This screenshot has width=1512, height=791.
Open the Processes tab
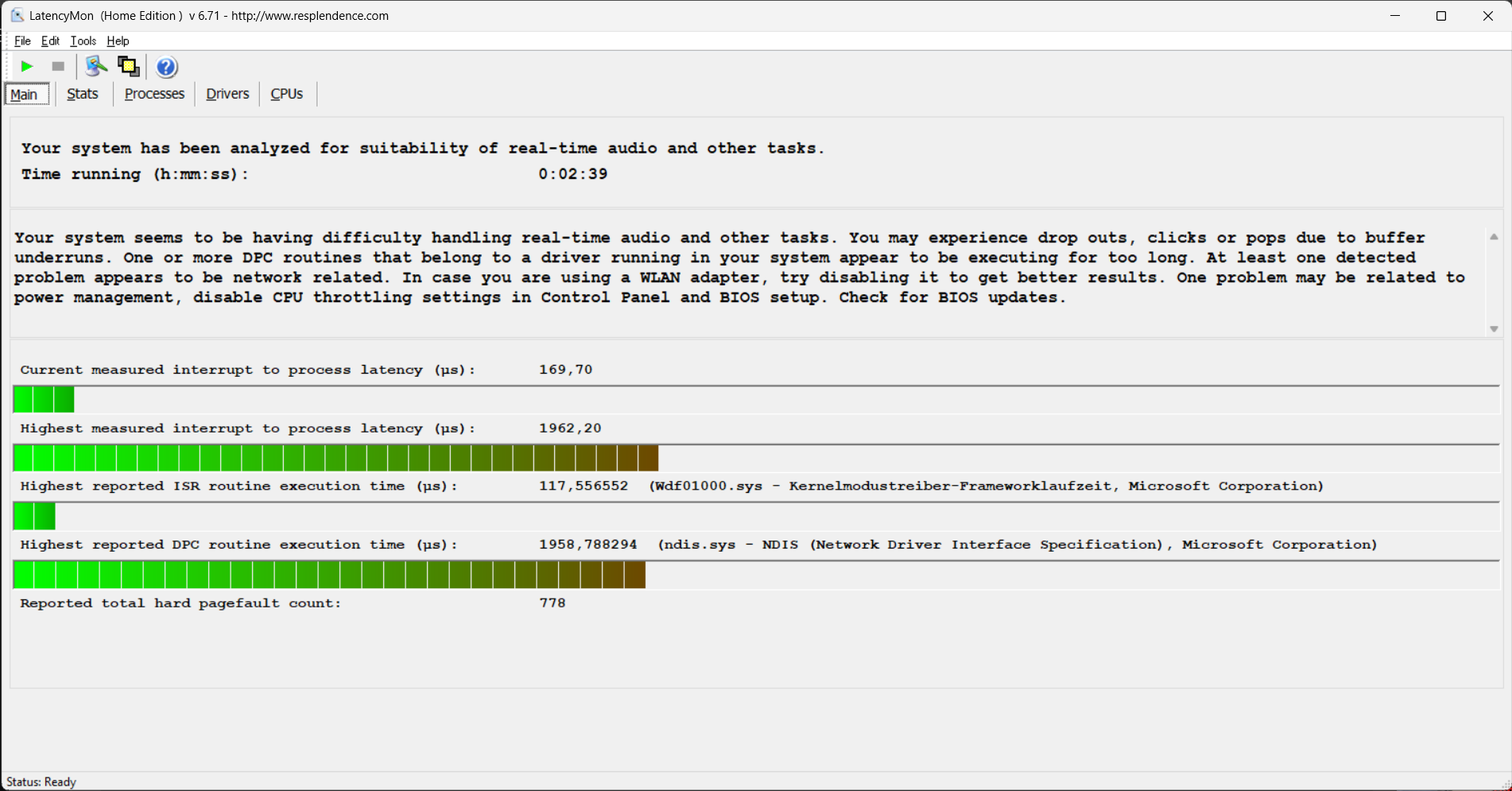[x=154, y=94]
